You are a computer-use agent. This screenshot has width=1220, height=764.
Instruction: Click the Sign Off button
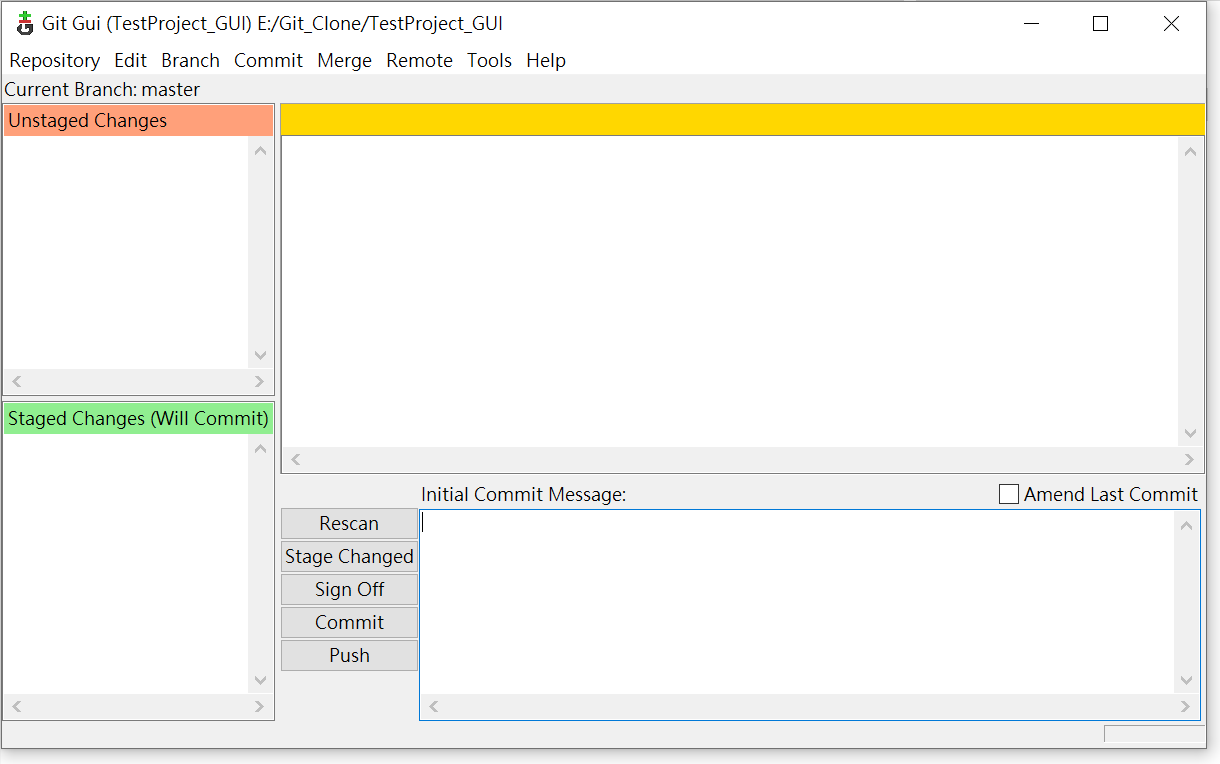[x=349, y=589]
